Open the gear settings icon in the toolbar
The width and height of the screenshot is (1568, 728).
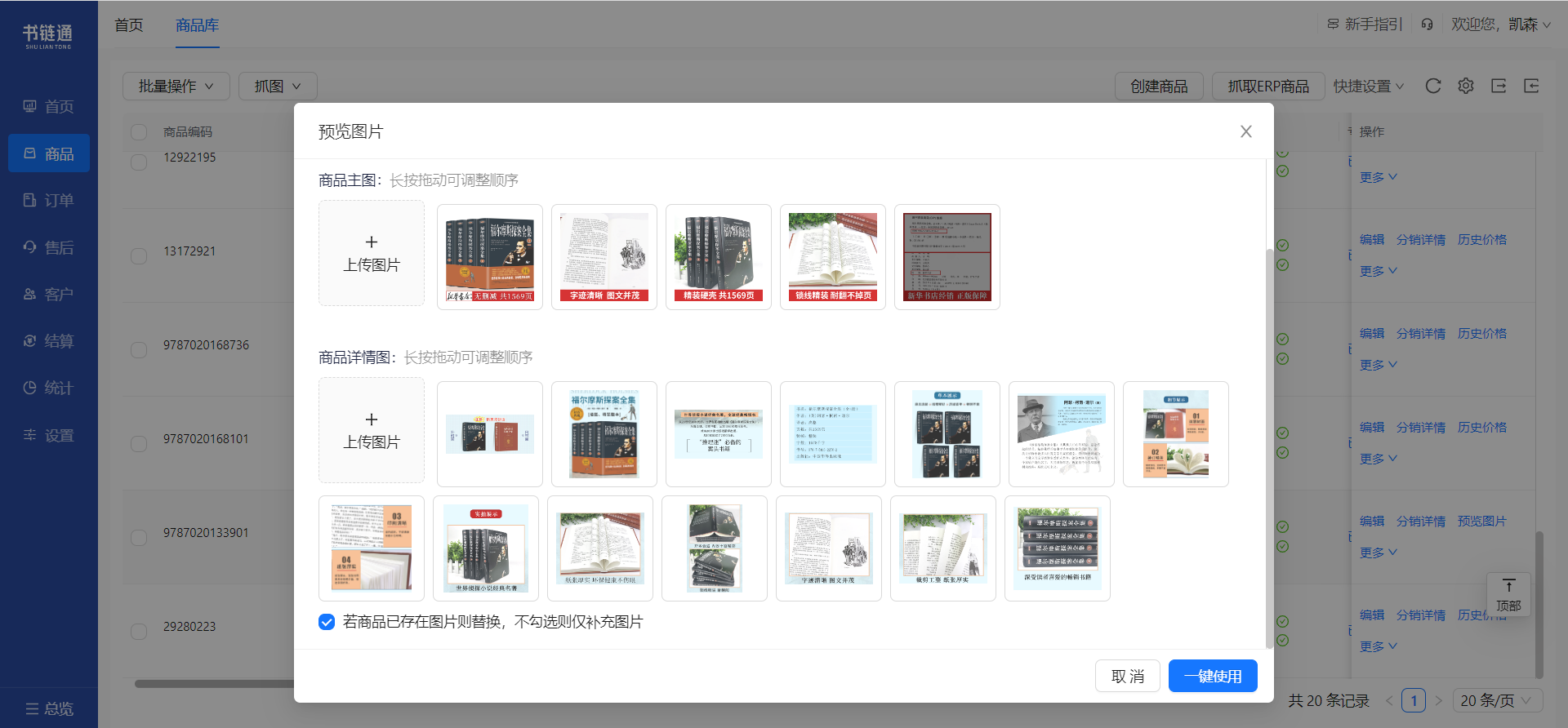point(1466,86)
